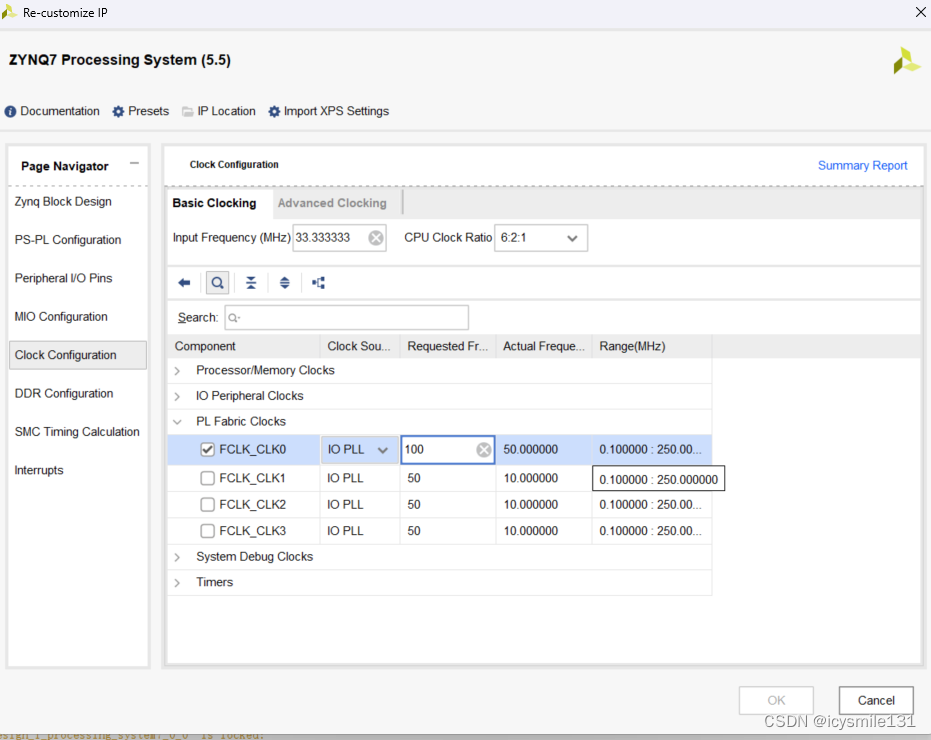Screen dimensions: 931x740
Task: Click FCLK_CLK3 IO PLL clock source cell
Action: pyautogui.click(x=360, y=531)
